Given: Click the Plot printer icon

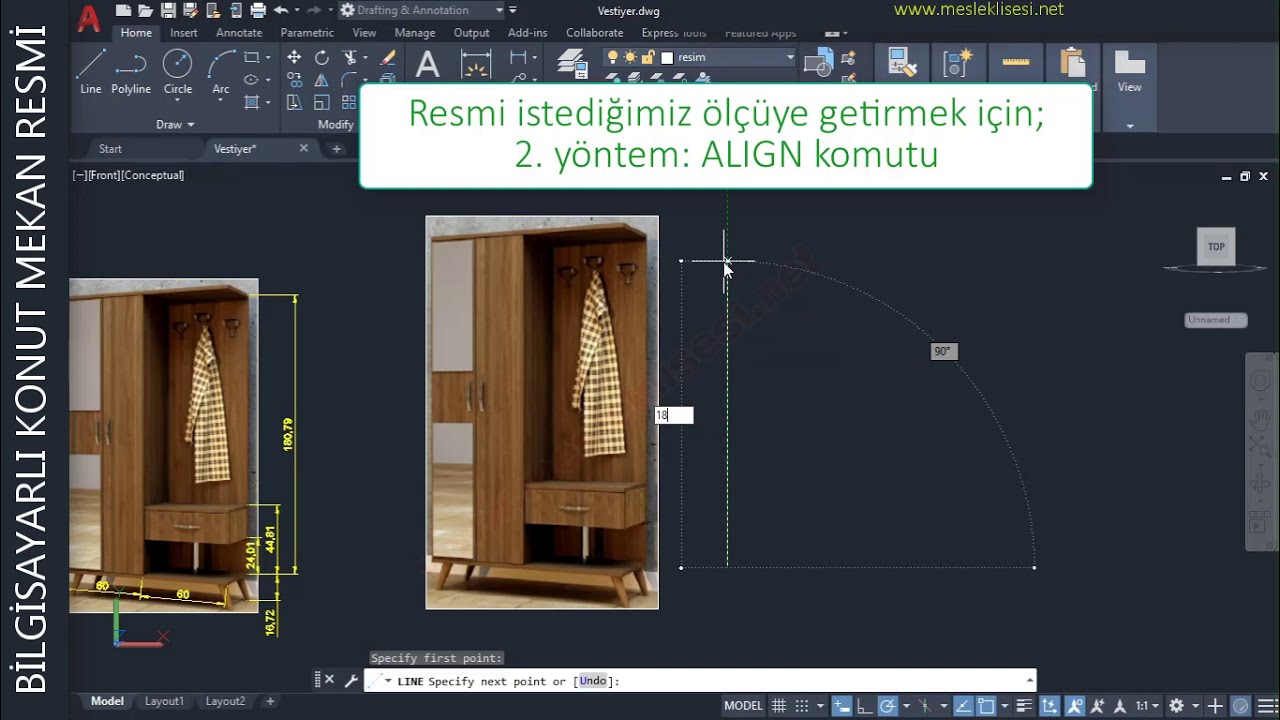Looking at the screenshot, I should (258, 10).
